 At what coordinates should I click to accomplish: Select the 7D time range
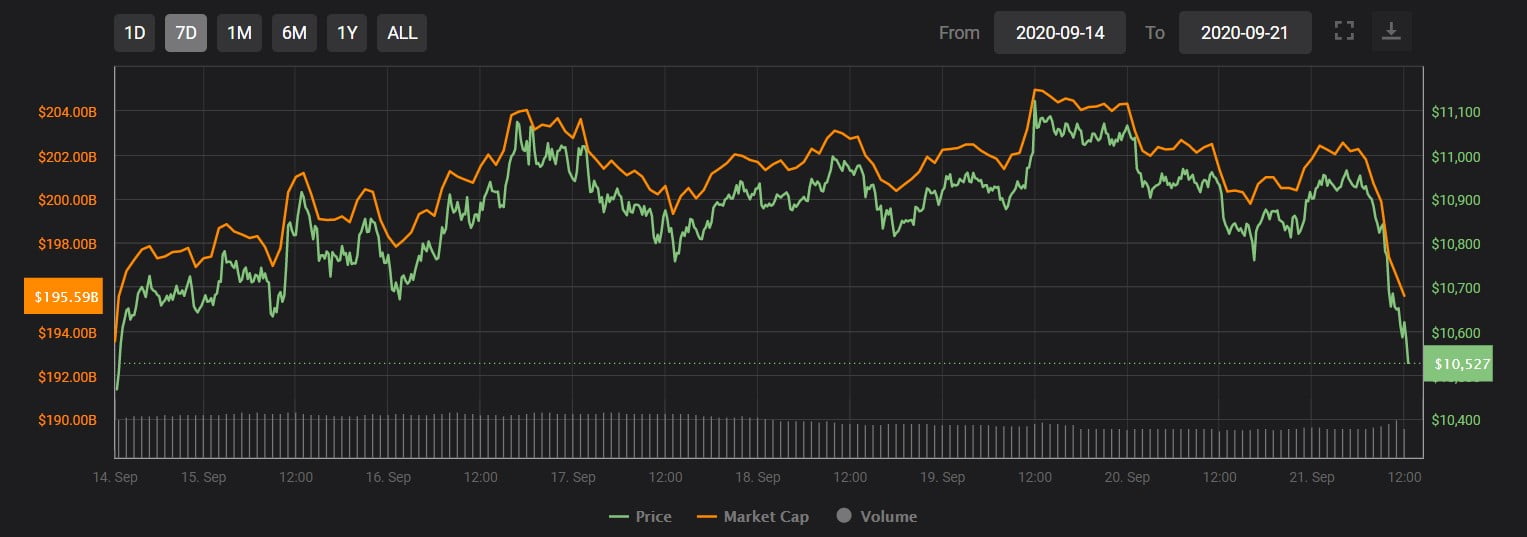186,33
